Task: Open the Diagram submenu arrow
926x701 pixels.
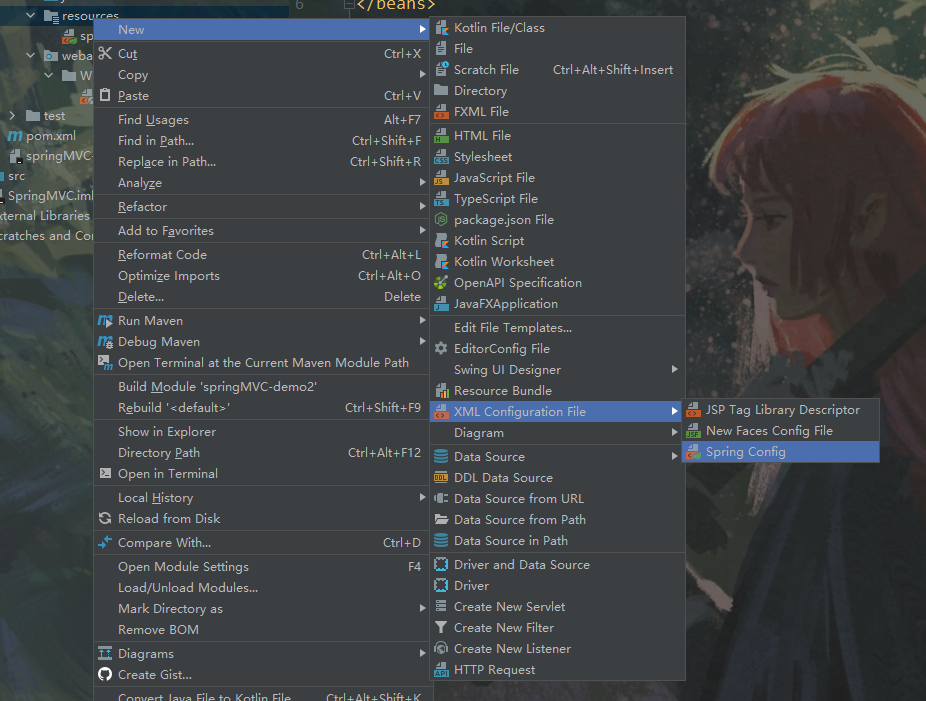Action: [674, 432]
